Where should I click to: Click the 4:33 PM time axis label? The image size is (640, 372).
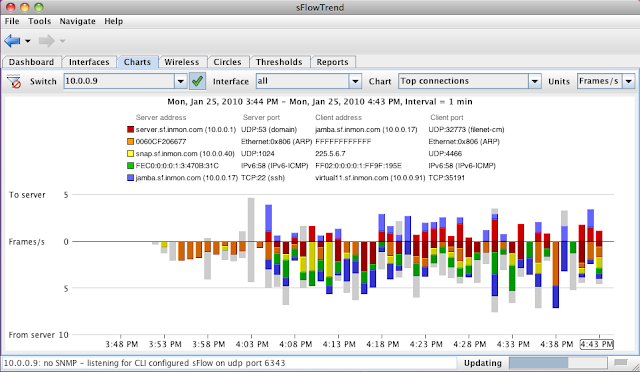coord(513,344)
